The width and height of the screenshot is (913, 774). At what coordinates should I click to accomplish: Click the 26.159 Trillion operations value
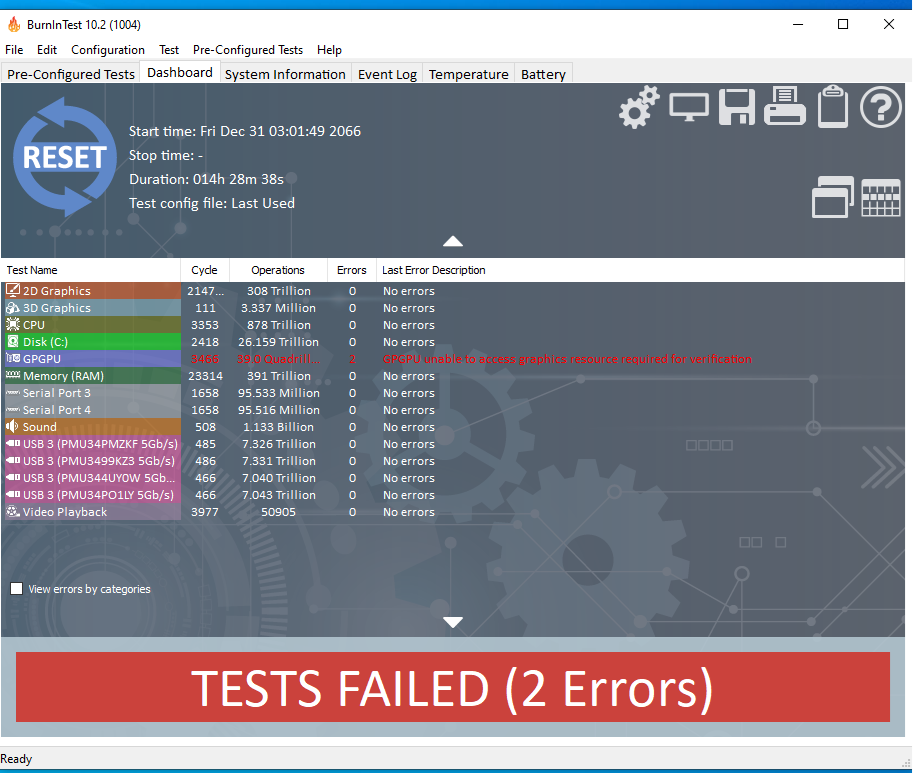[278, 342]
